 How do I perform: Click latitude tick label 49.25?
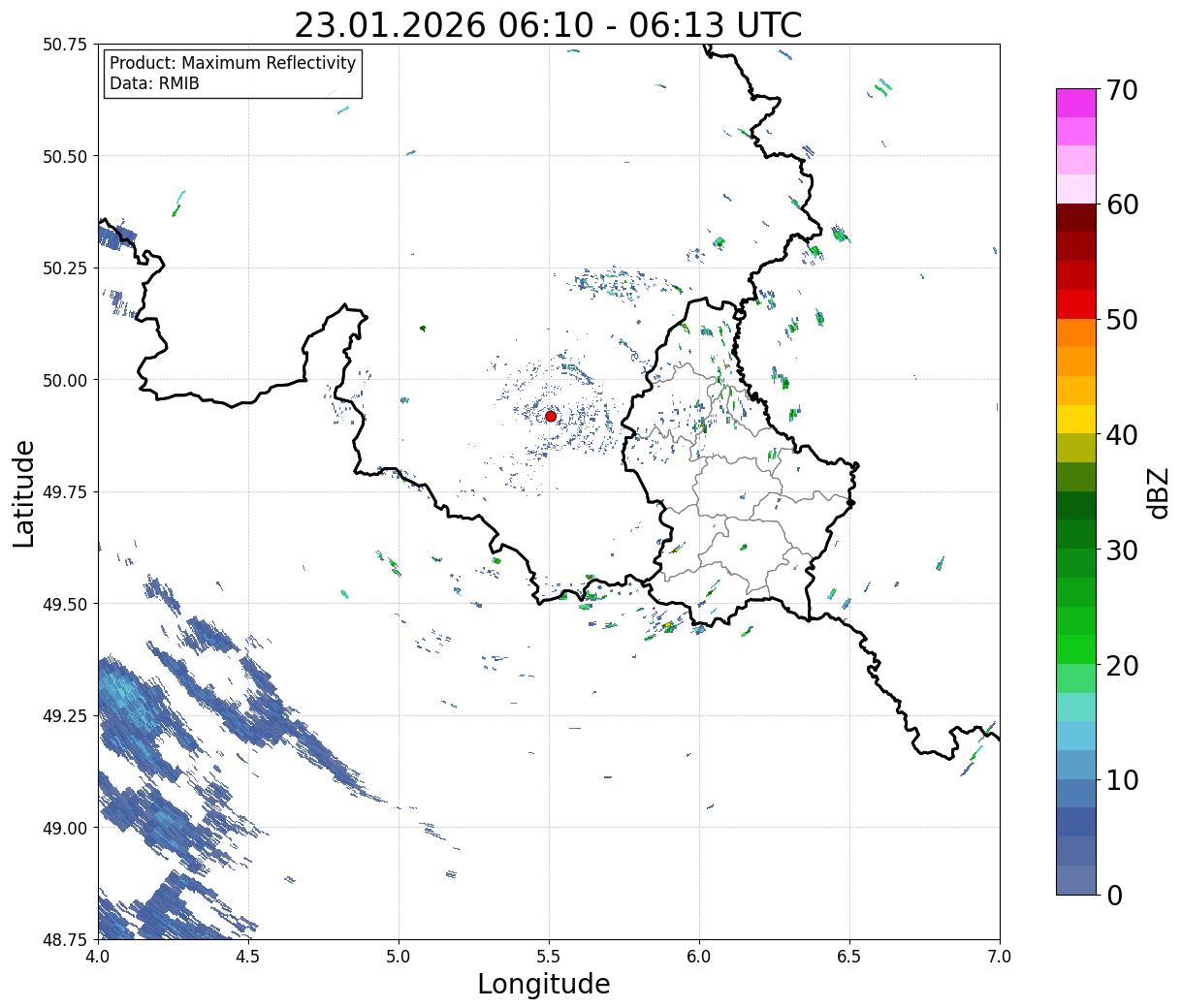pos(65,716)
